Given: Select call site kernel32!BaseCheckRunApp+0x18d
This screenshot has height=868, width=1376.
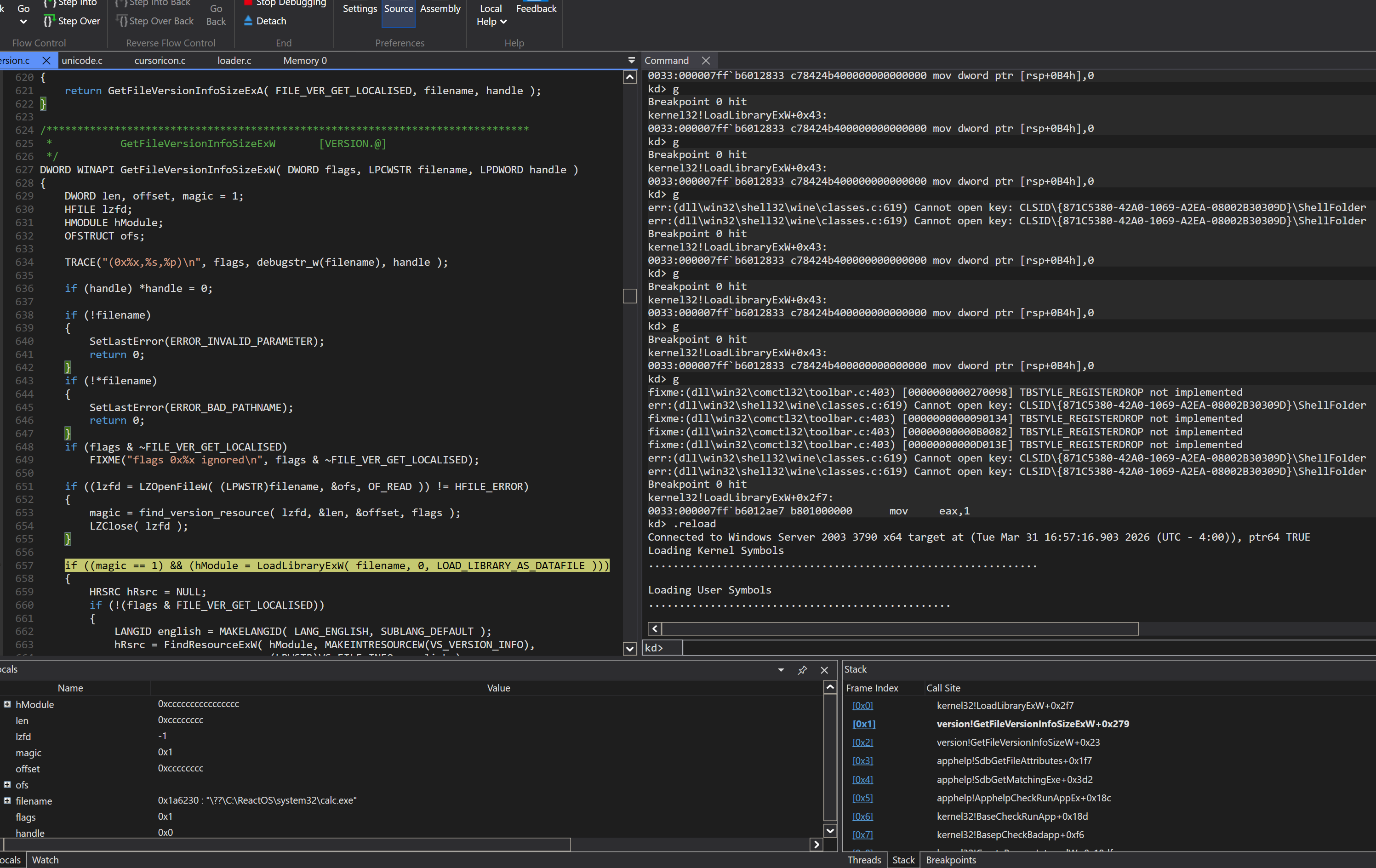Looking at the screenshot, I should (1012, 816).
